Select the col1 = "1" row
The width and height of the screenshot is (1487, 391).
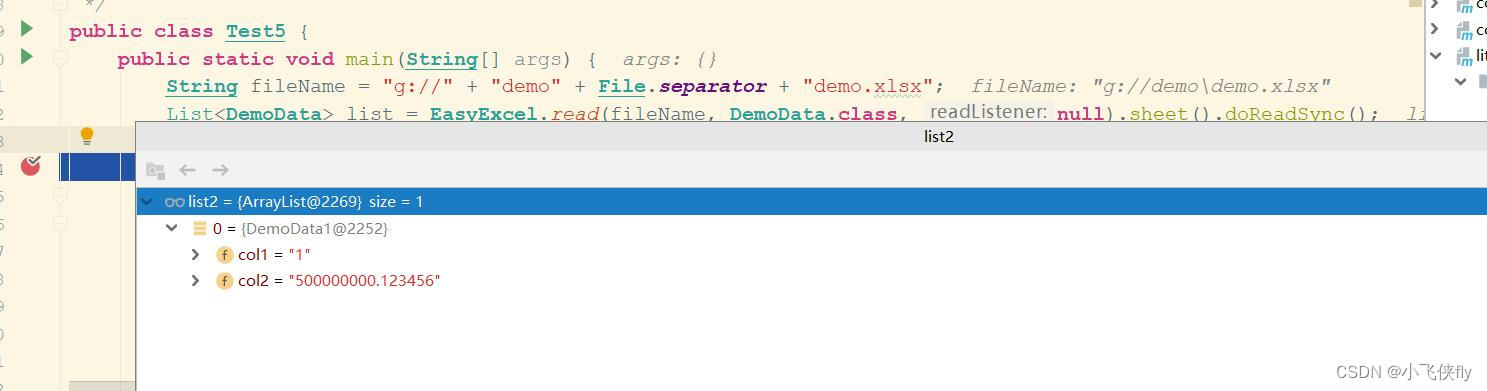pos(811,255)
